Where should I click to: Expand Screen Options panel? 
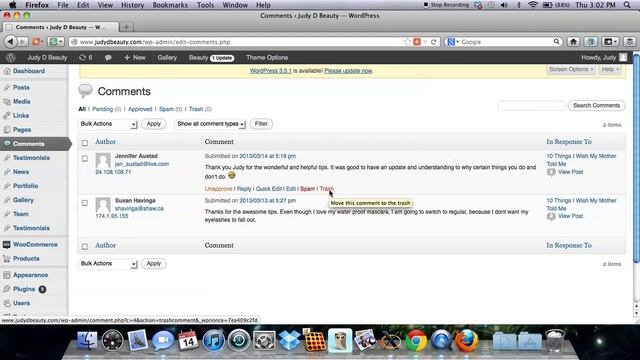[x=571, y=69]
